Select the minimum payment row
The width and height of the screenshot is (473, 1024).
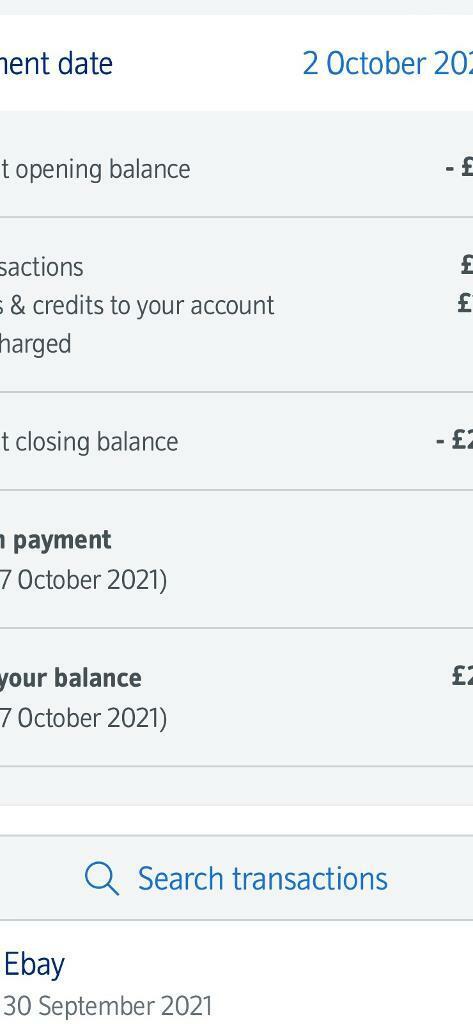(x=236, y=560)
